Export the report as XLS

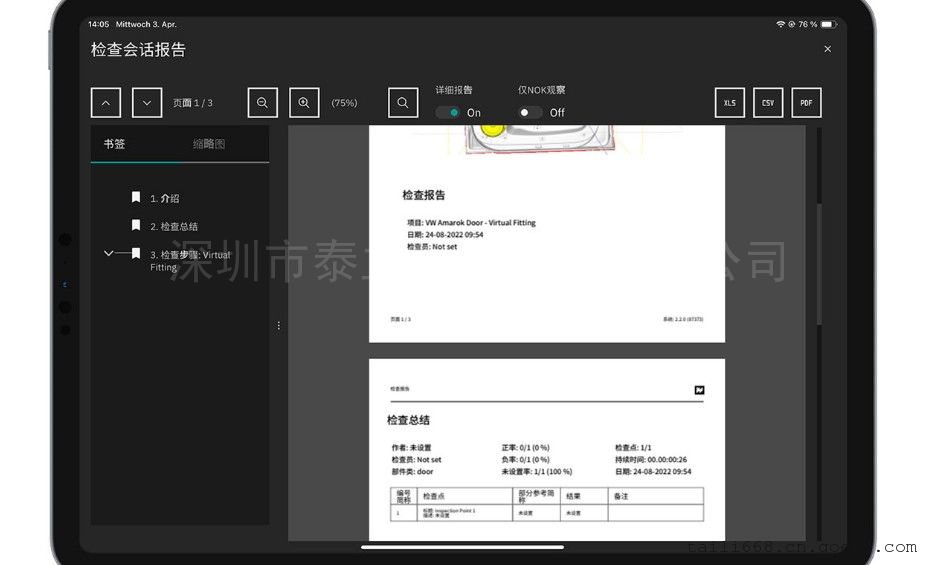[x=730, y=103]
